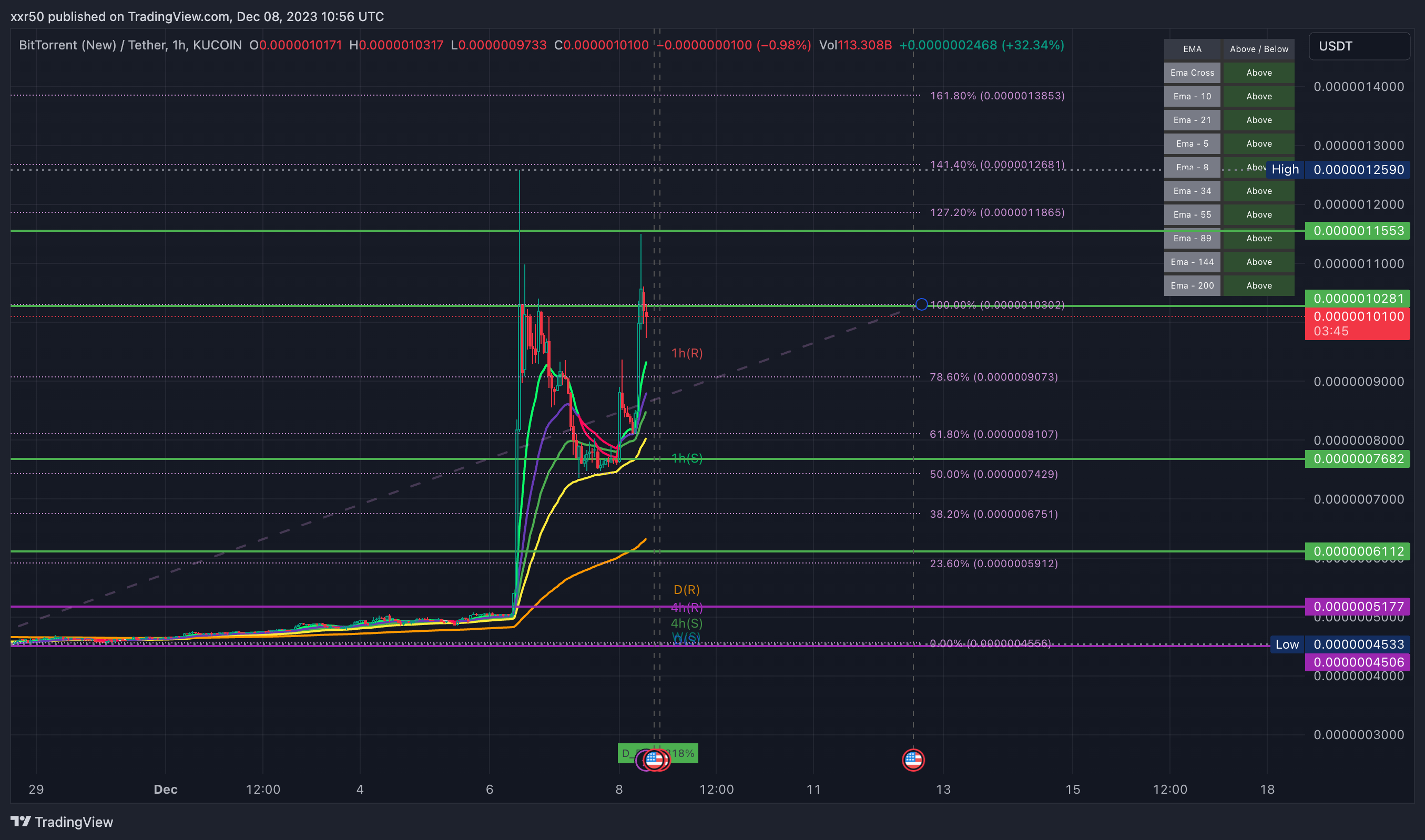Screen dimensions: 1425x840
Task: Click the Dec label on the time axis
Action: coord(165,790)
